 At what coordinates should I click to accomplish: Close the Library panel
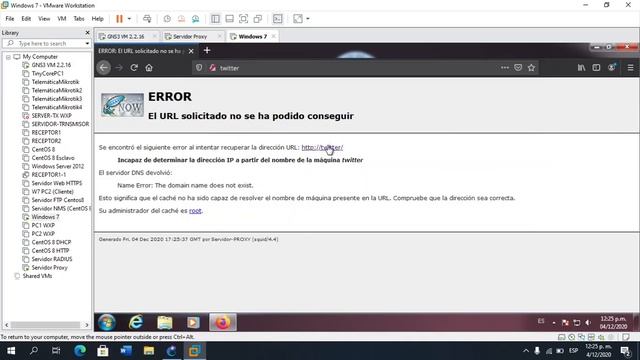pyautogui.click(x=87, y=33)
